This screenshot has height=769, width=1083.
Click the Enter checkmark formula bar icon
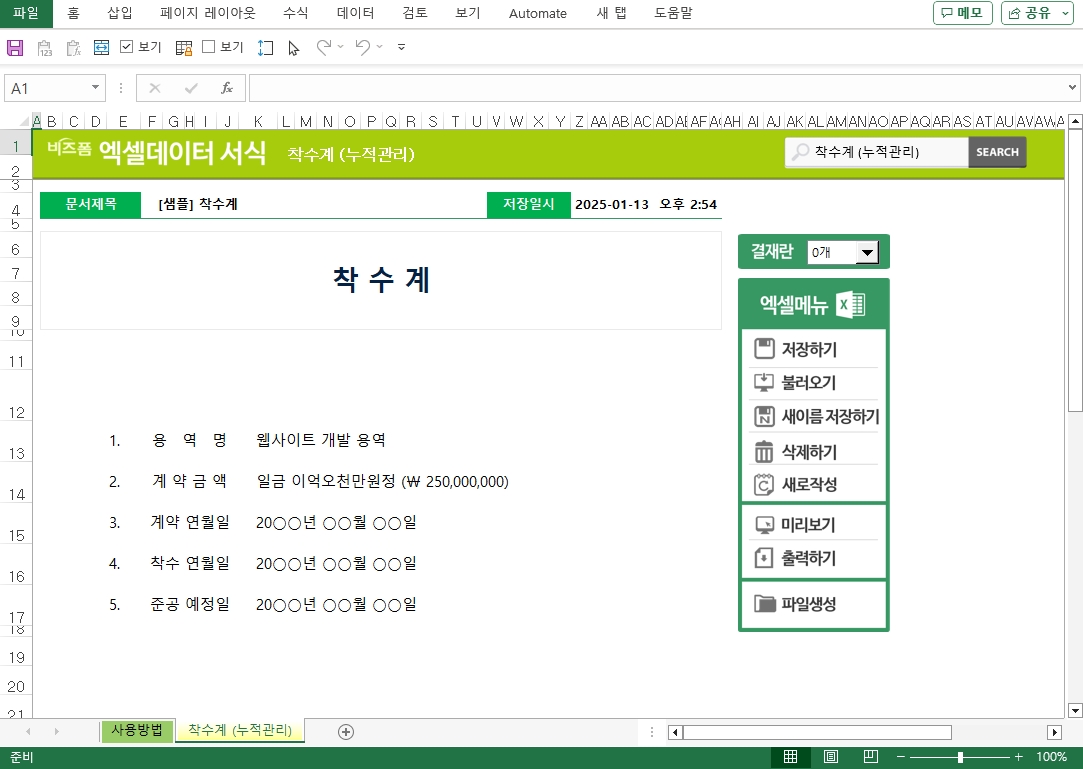pos(191,88)
